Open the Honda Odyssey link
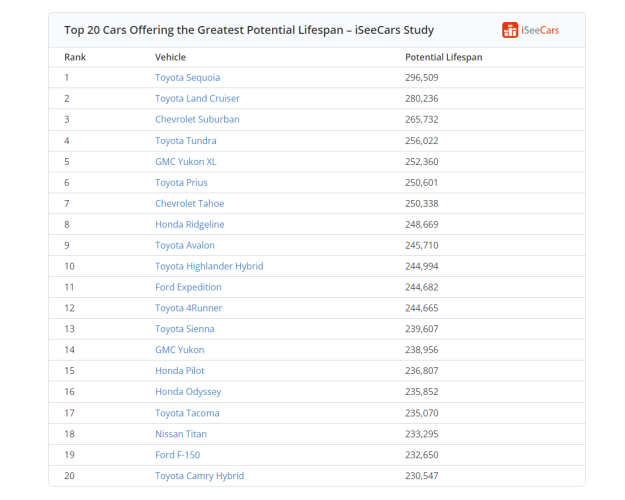The height and width of the screenshot is (500, 625). coord(188,392)
